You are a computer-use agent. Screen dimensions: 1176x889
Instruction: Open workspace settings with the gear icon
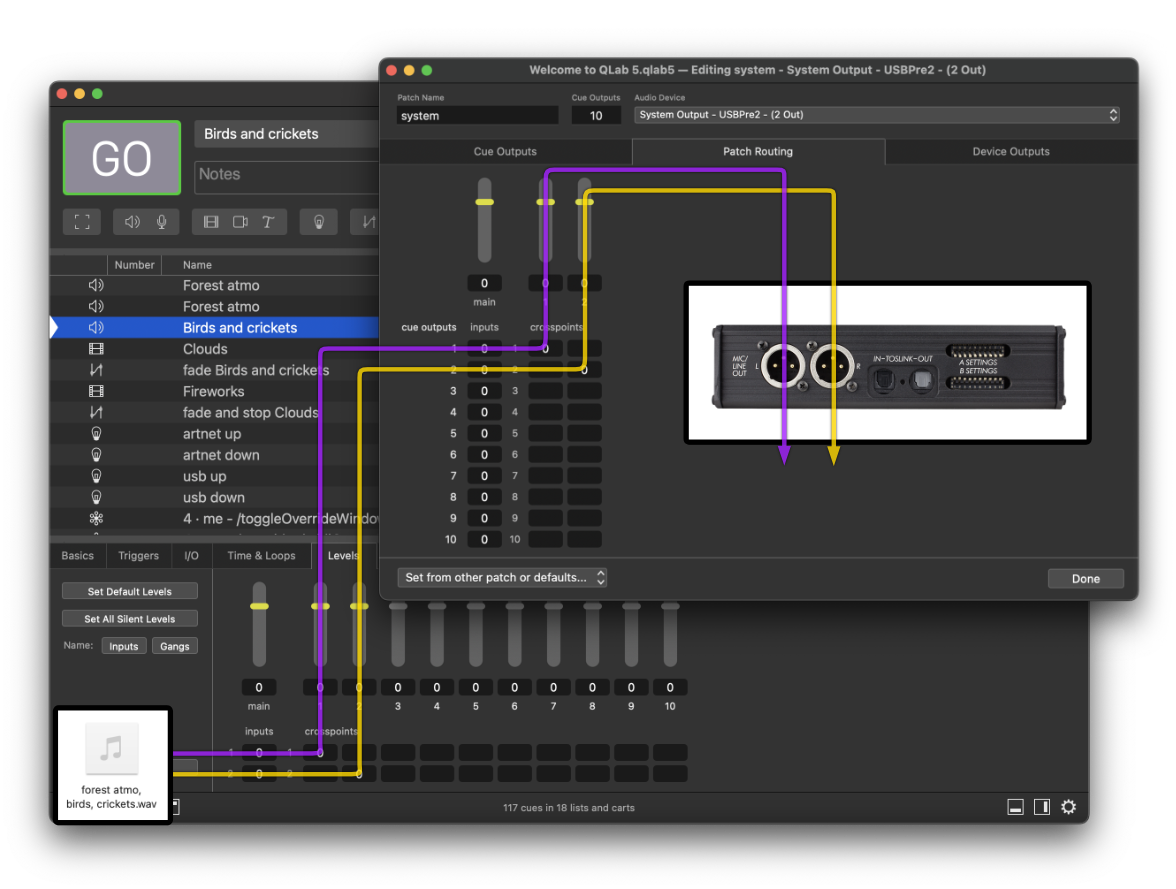[1068, 806]
